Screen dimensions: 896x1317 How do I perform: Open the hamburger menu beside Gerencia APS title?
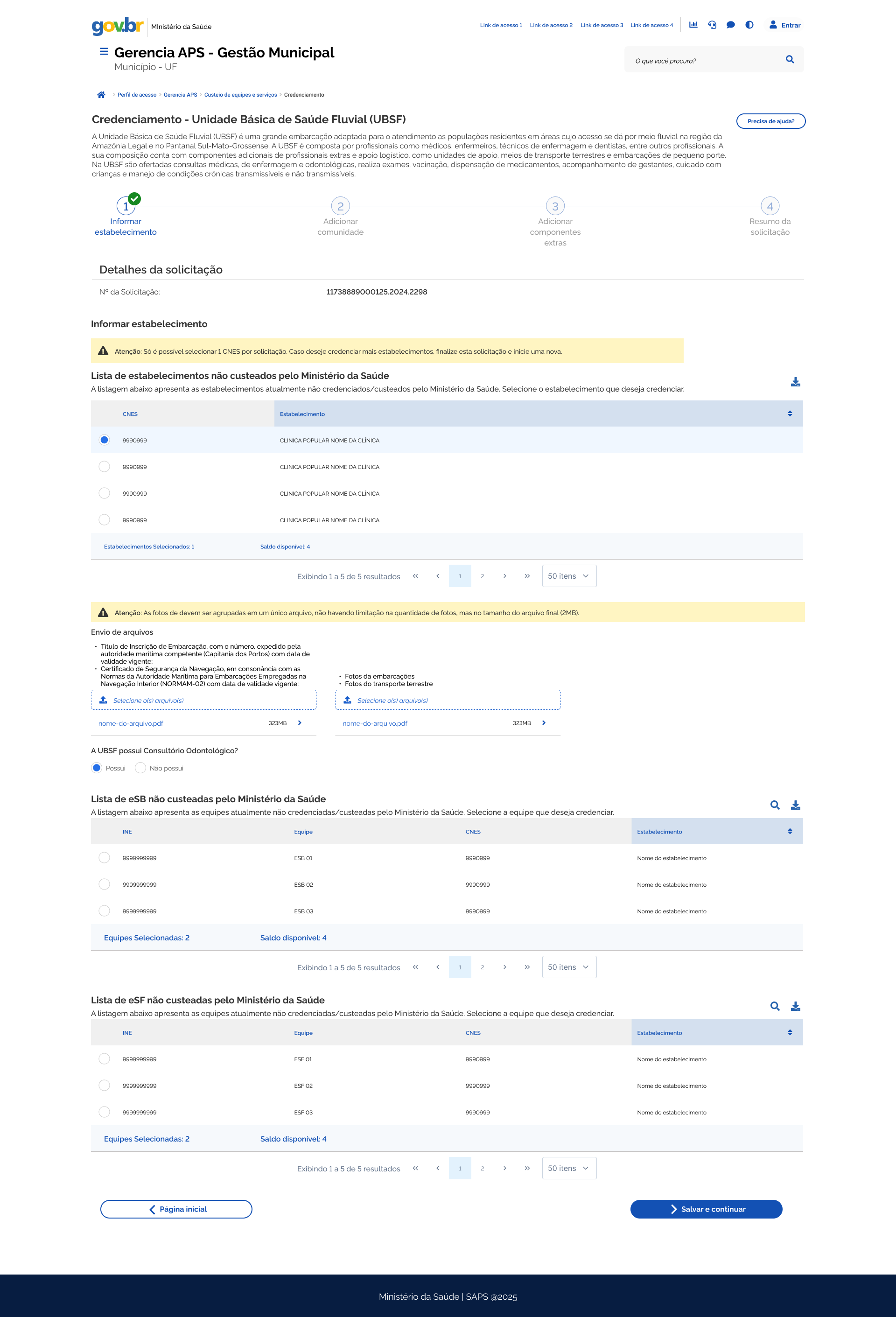[104, 51]
